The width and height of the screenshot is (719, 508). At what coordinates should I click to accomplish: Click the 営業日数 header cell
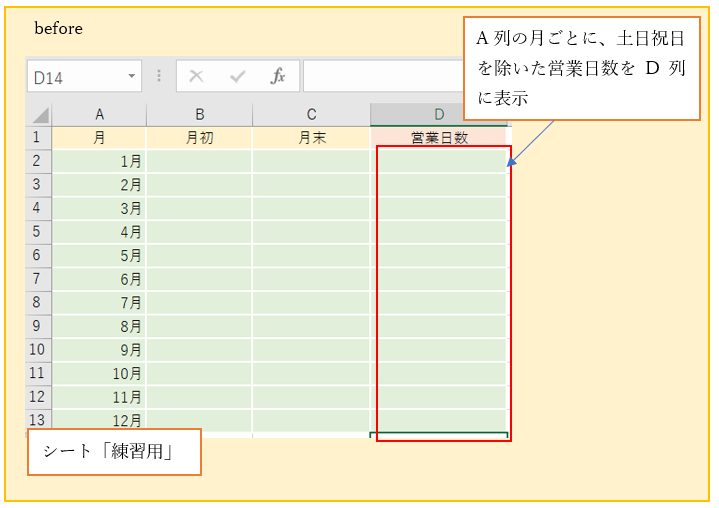[440, 138]
